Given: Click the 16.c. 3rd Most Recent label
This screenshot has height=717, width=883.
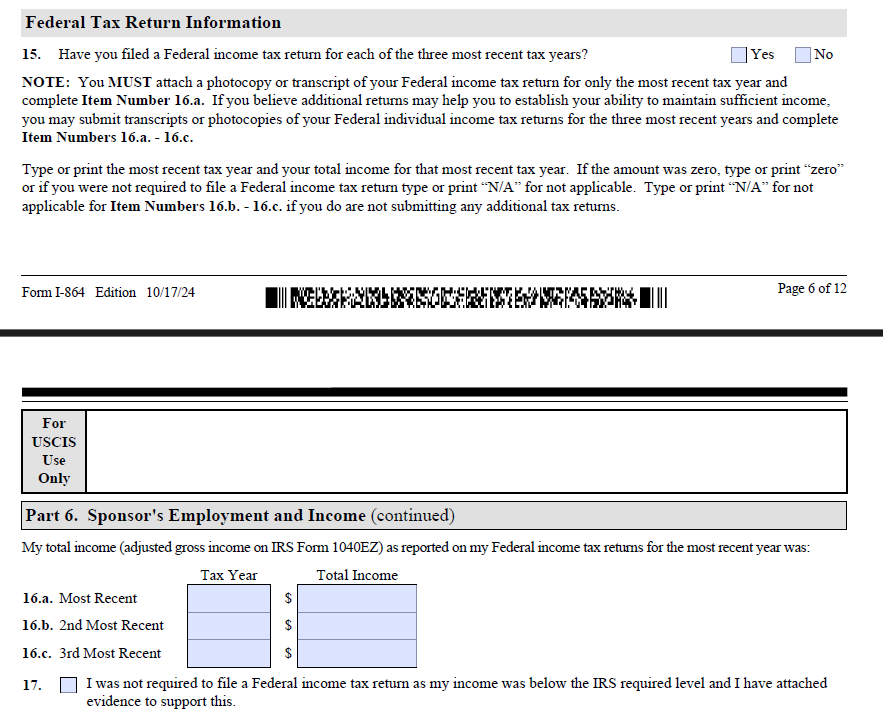Looking at the screenshot, I should pos(91,653).
